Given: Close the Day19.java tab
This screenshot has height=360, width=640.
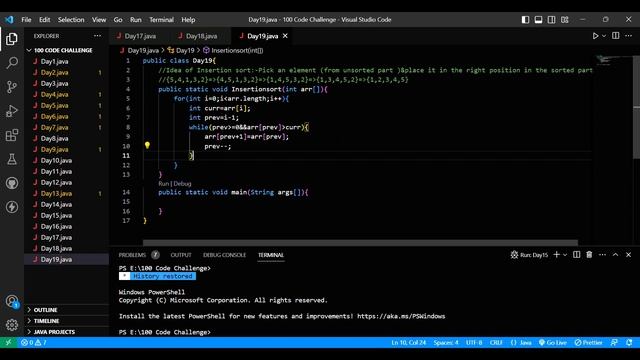Looking at the screenshot, I should coord(285,36).
